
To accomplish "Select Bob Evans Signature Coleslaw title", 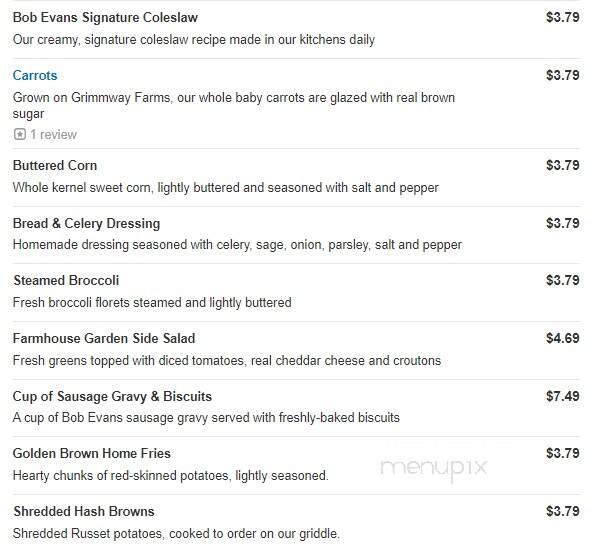I will [x=105, y=18].
